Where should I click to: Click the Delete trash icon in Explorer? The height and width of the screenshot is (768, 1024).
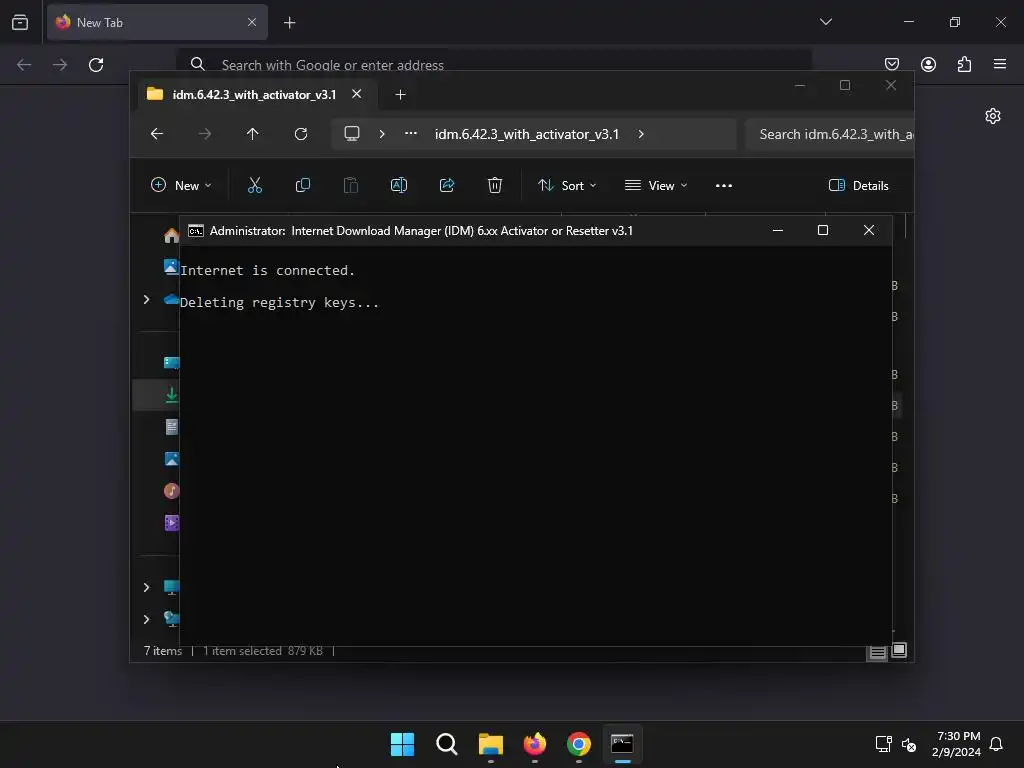point(495,185)
